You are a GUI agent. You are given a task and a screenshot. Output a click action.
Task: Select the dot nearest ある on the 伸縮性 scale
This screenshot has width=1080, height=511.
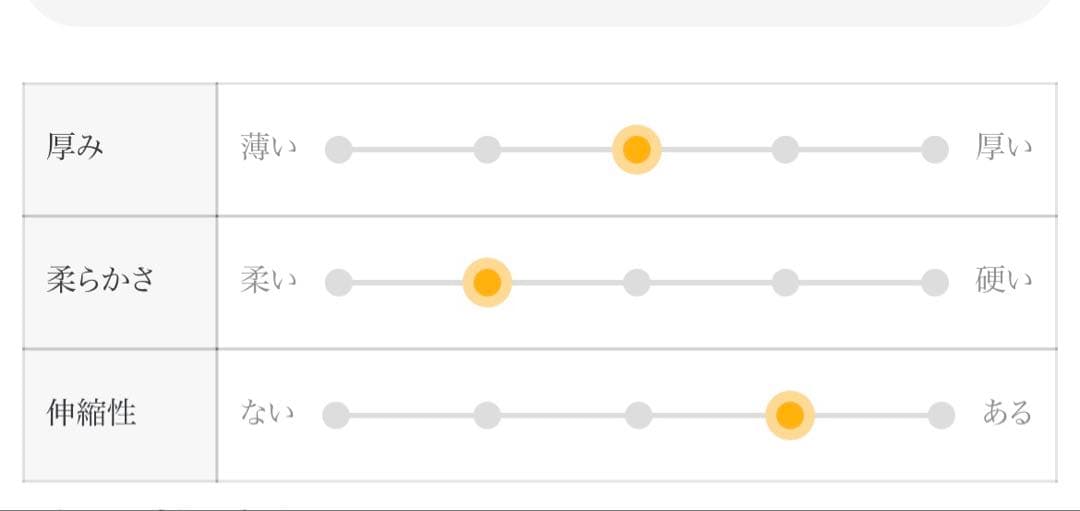(940, 415)
